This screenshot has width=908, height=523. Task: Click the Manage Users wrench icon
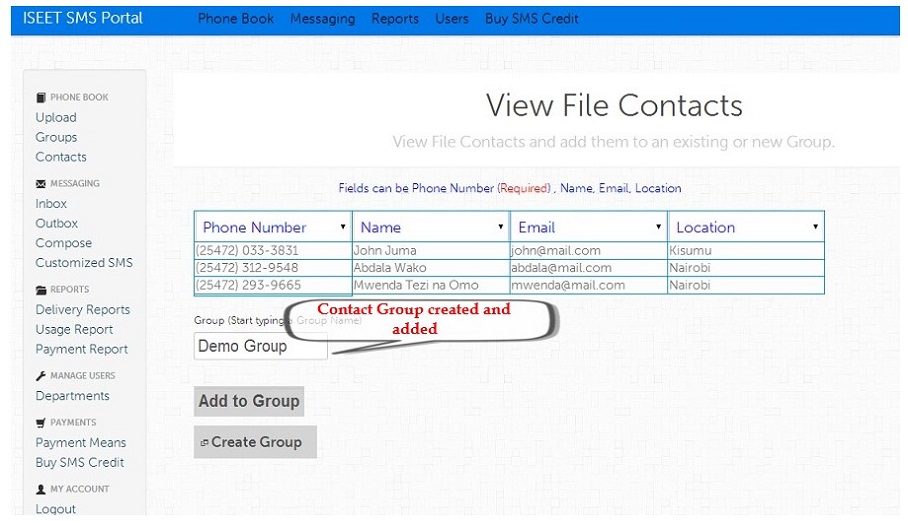[41, 376]
